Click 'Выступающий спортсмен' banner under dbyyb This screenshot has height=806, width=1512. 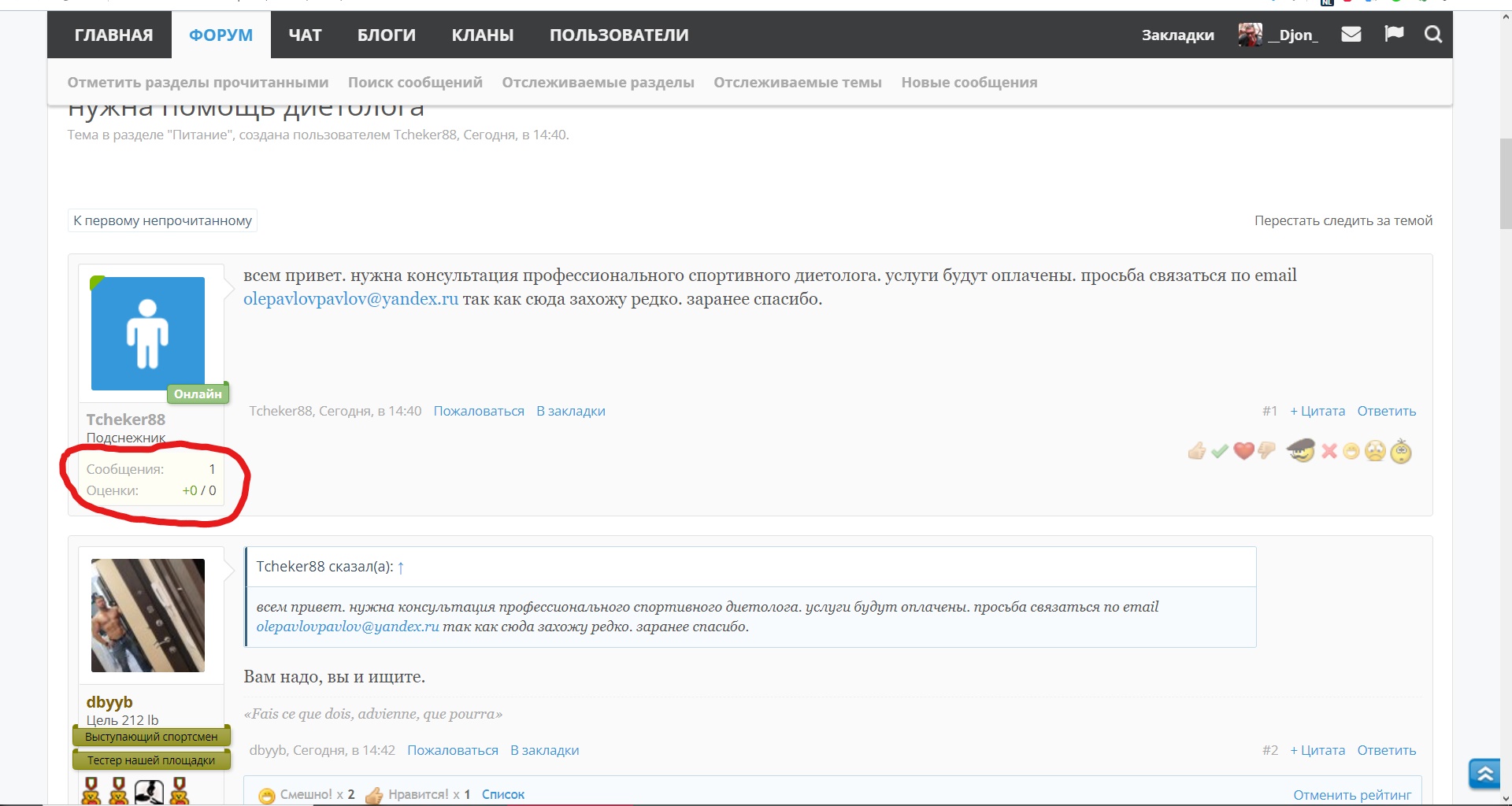[x=151, y=737]
